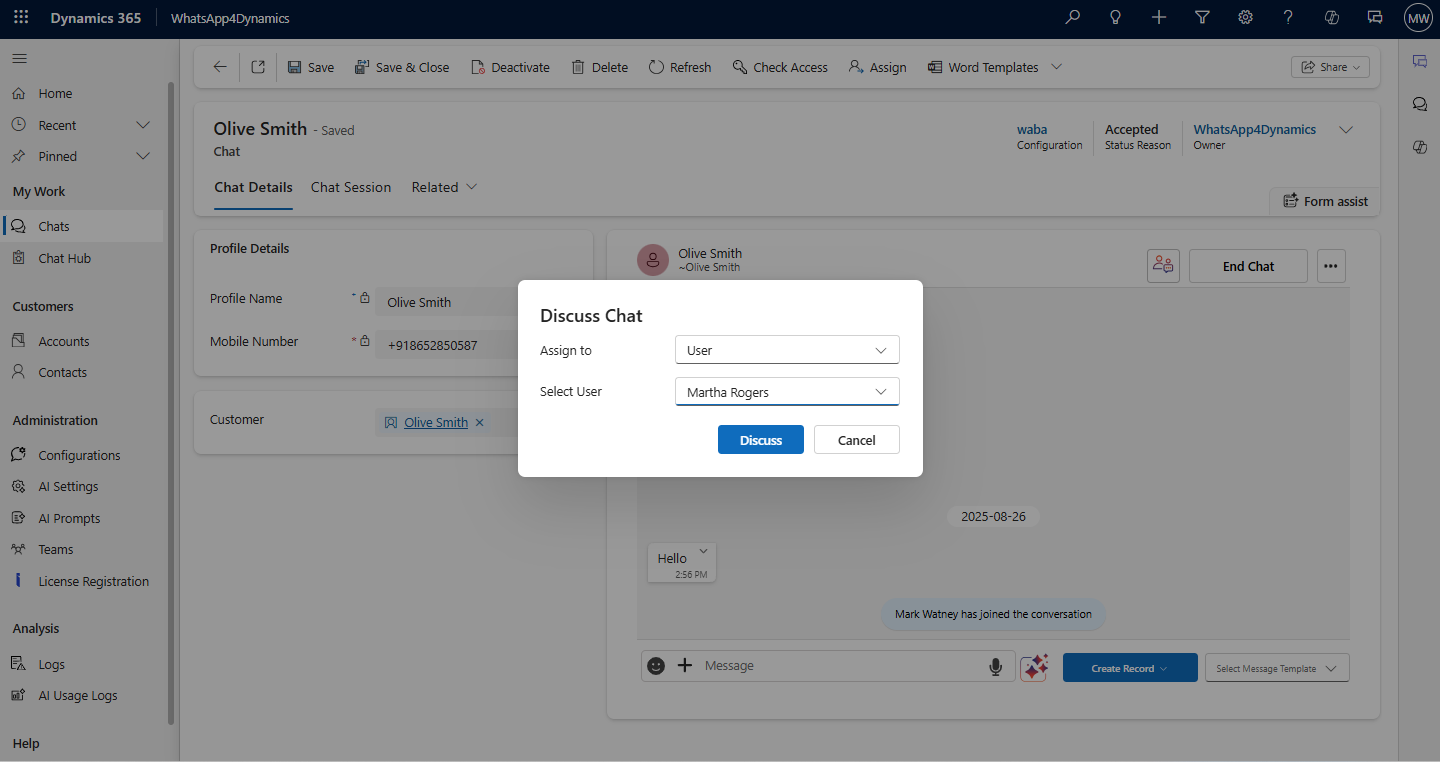Open the app launcher waffle icon
1440x762 pixels.
21,18
